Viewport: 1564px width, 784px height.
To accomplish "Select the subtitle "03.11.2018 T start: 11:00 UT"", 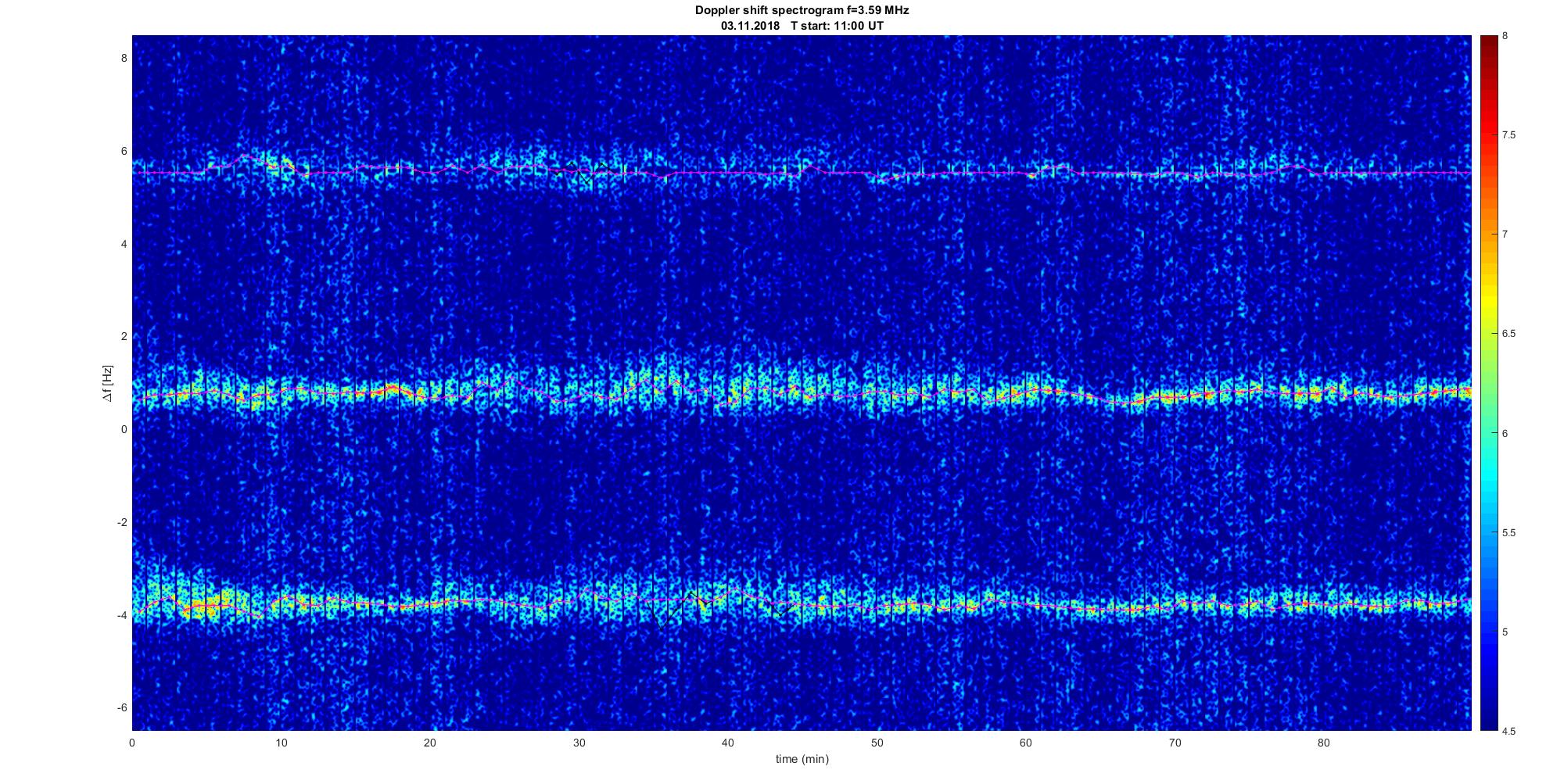I will tap(802, 26).
